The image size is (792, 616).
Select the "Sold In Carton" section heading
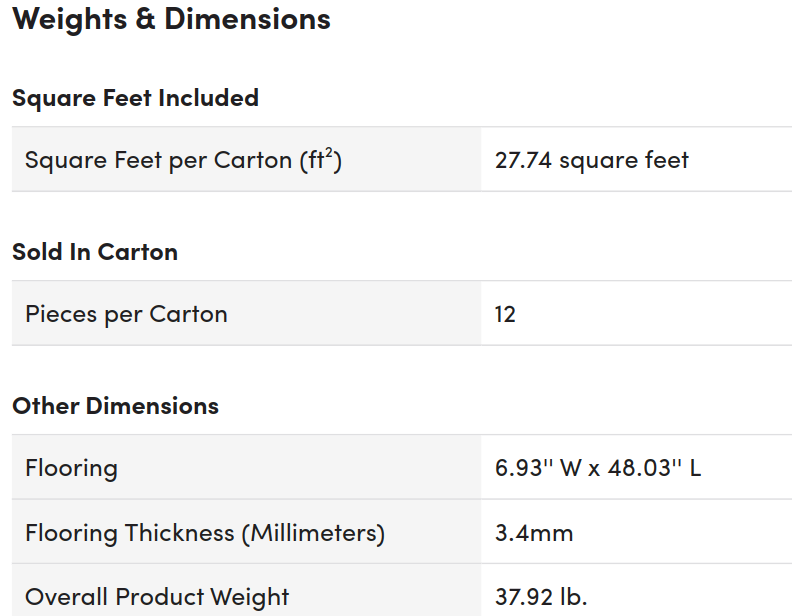tap(95, 251)
